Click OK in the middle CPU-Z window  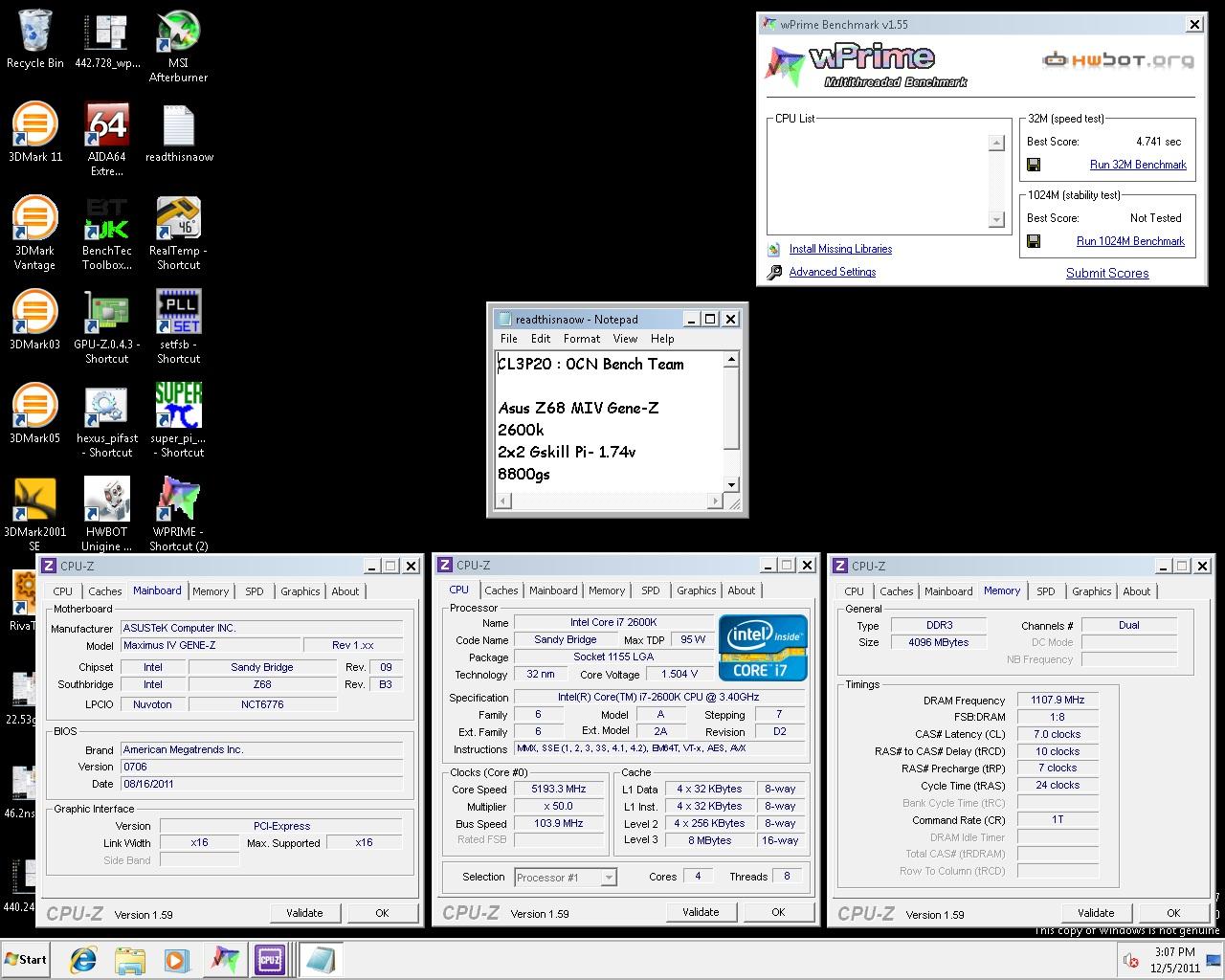[x=778, y=912]
